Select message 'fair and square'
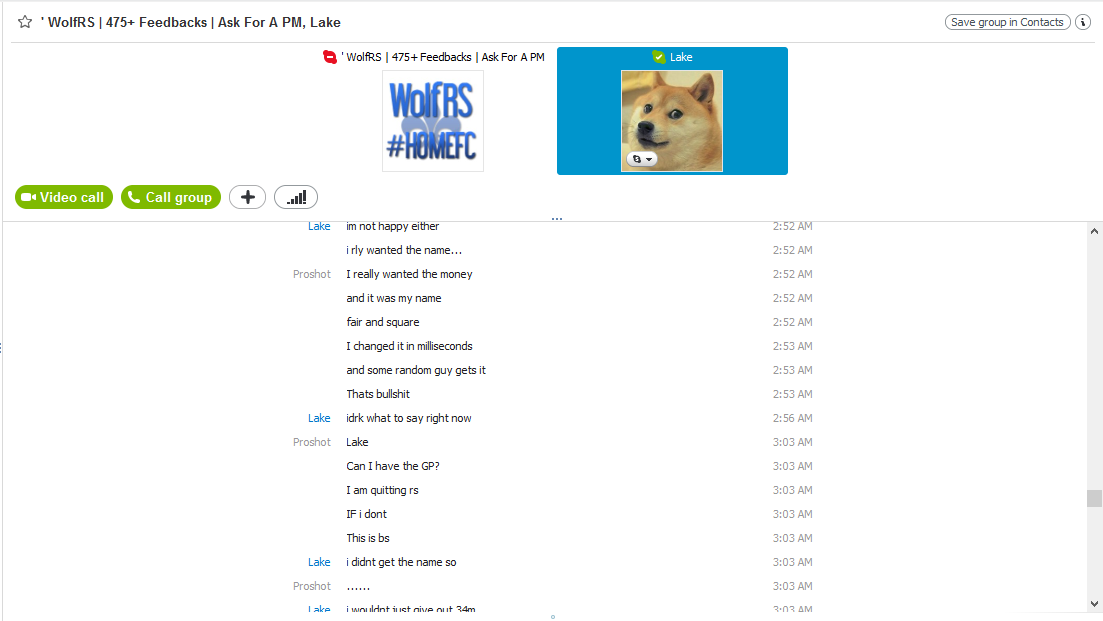The height and width of the screenshot is (621, 1103). (383, 322)
